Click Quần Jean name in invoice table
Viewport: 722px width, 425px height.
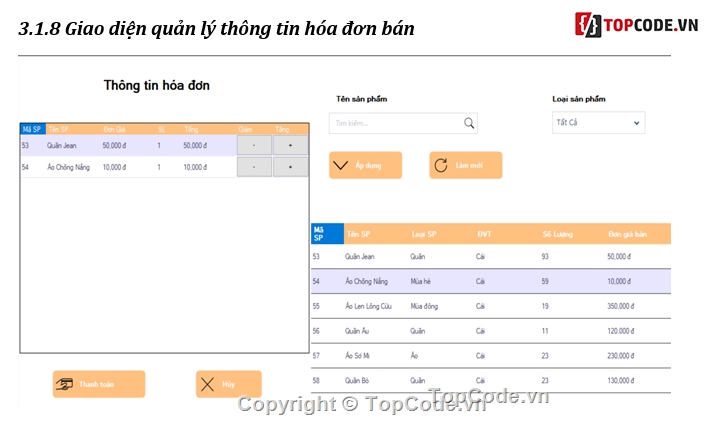click(61, 145)
